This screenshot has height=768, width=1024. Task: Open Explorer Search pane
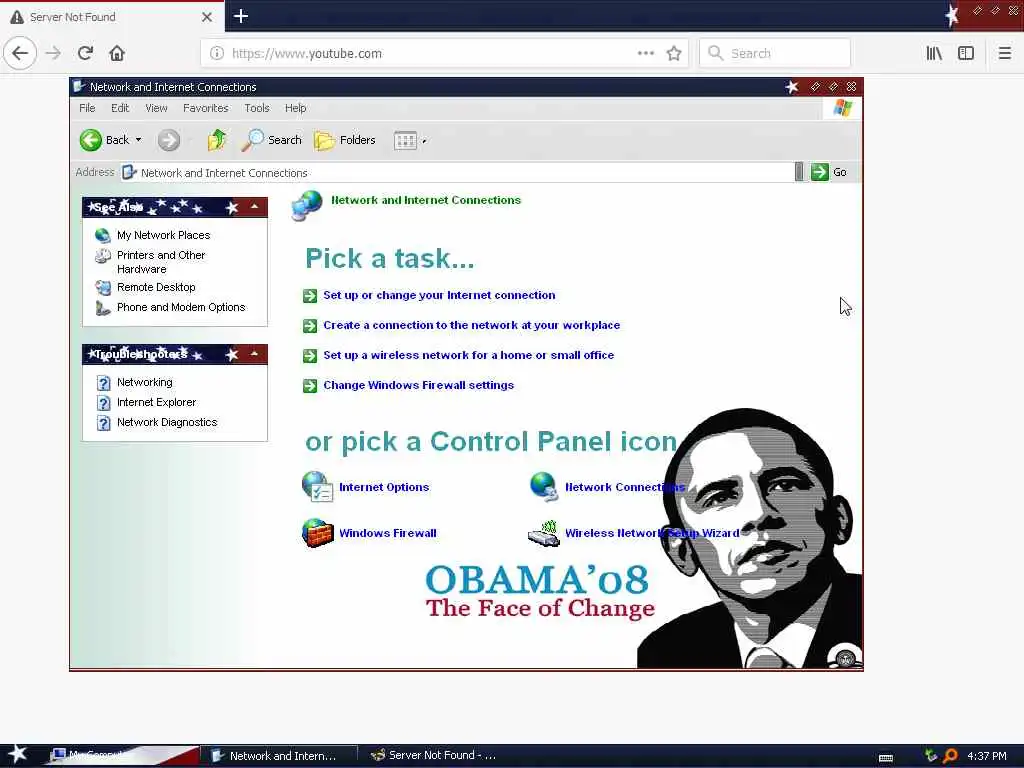pyautogui.click(x=272, y=140)
